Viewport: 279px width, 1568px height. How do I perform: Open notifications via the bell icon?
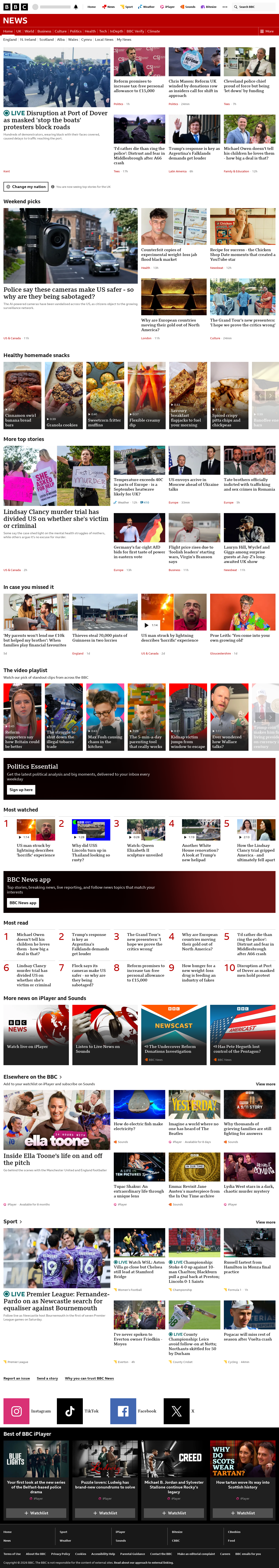(76, 7)
